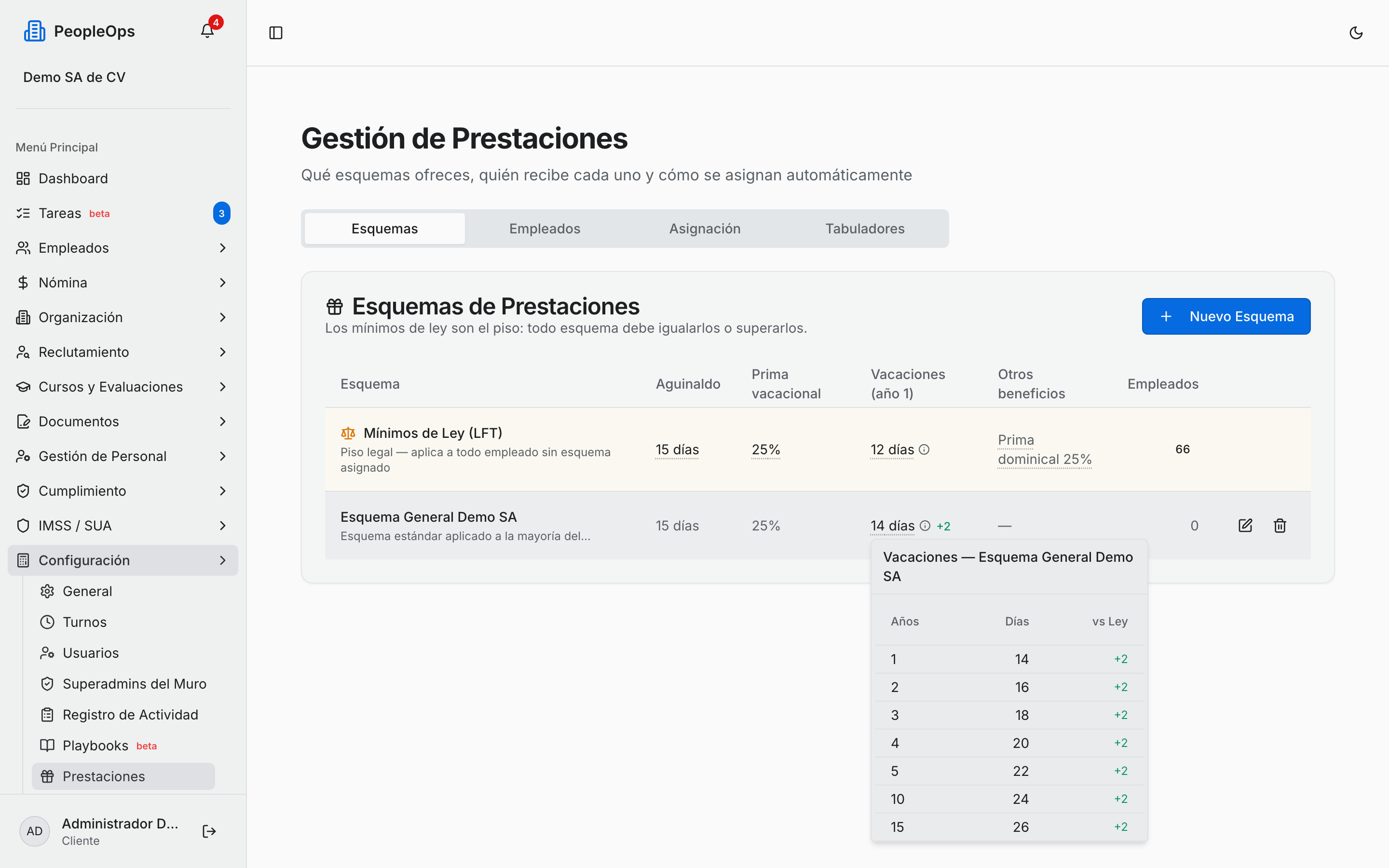This screenshot has width=1389, height=868.
Task: Click Mínimos de Ley 15 días aguinaldo
Action: [x=677, y=449]
